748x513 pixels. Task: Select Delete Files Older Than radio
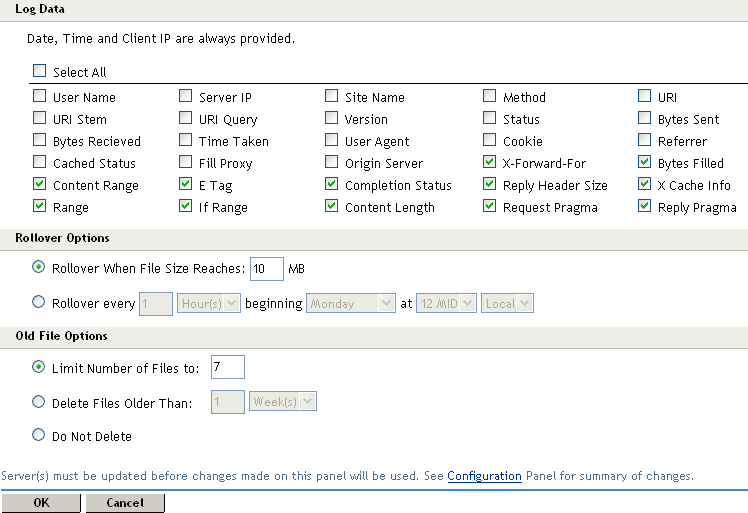pyautogui.click(x=39, y=402)
